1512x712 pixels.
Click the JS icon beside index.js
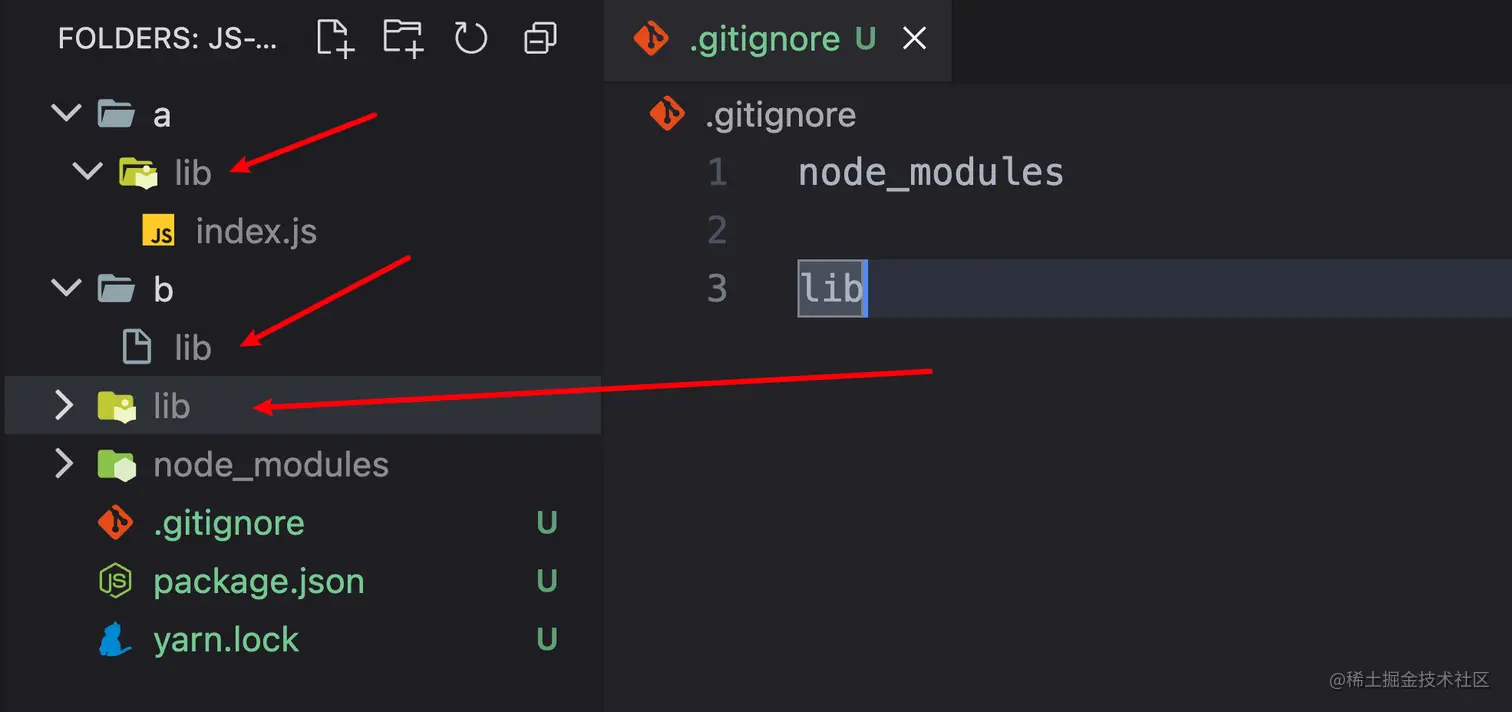click(159, 231)
